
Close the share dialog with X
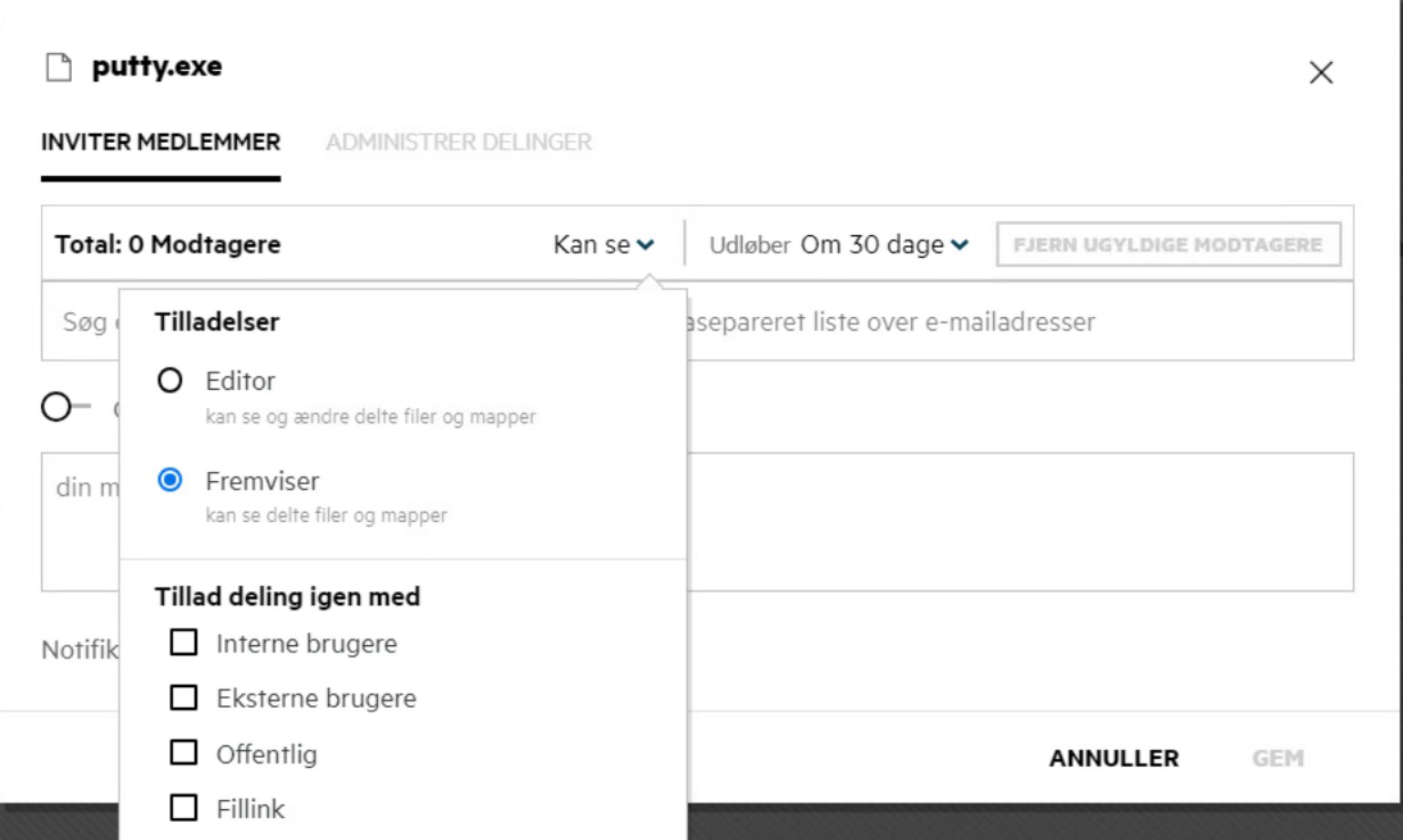(x=1320, y=73)
